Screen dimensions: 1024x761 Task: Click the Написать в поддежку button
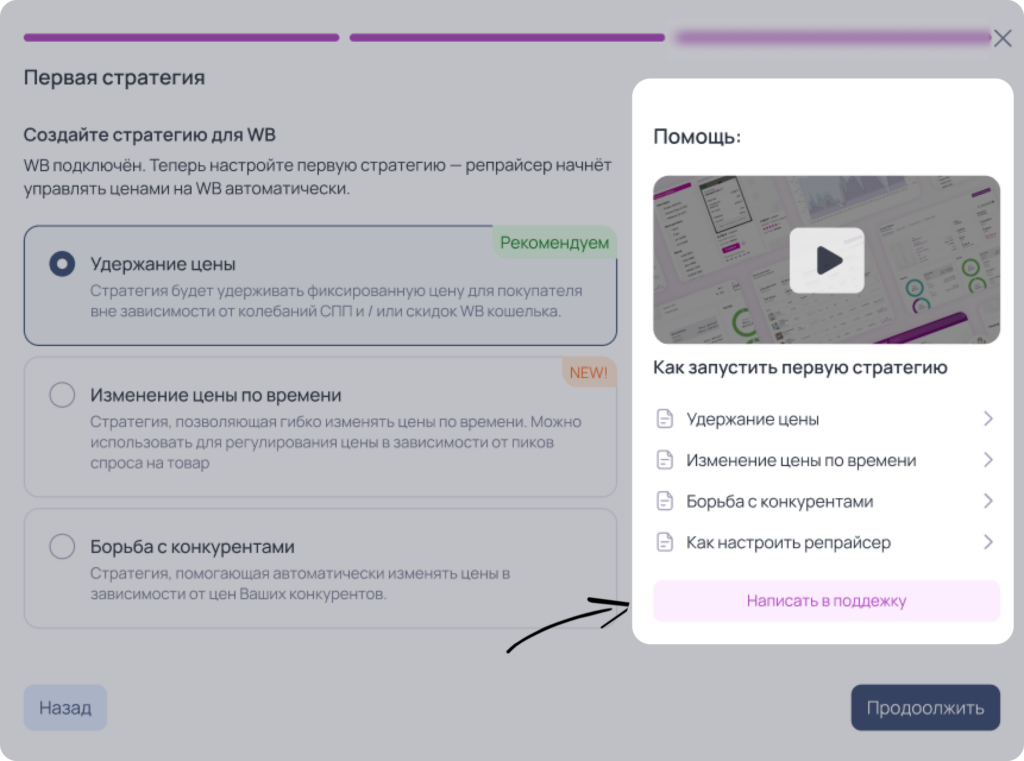click(x=826, y=600)
